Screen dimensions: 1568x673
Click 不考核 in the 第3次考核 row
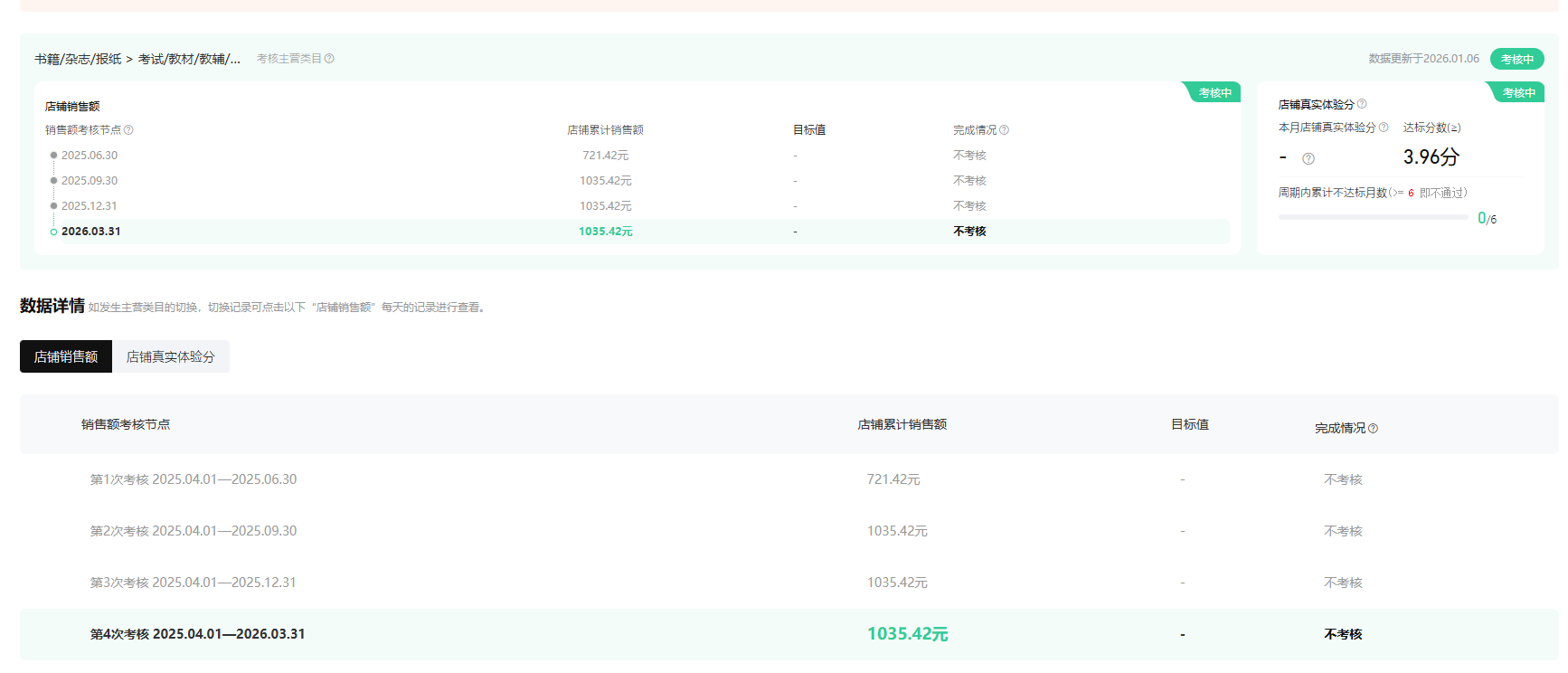(x=1343, y=583)
